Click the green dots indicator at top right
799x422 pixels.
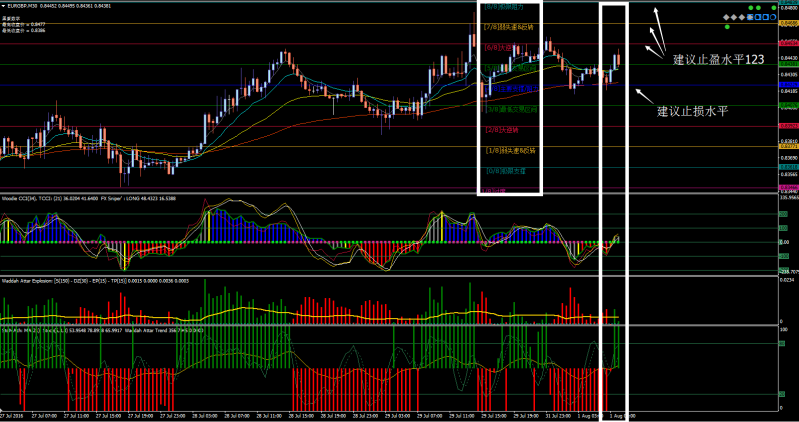[758, 9]
